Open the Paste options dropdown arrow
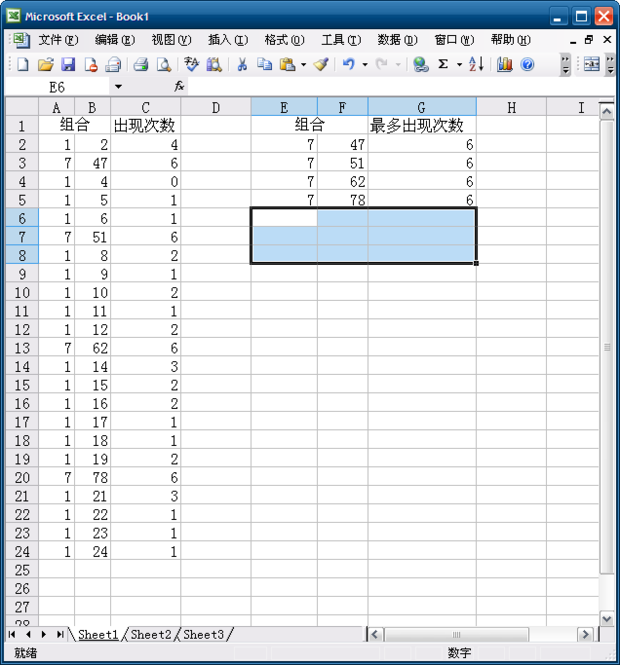Viewport: 620px width, 665px height. (303, 64)
